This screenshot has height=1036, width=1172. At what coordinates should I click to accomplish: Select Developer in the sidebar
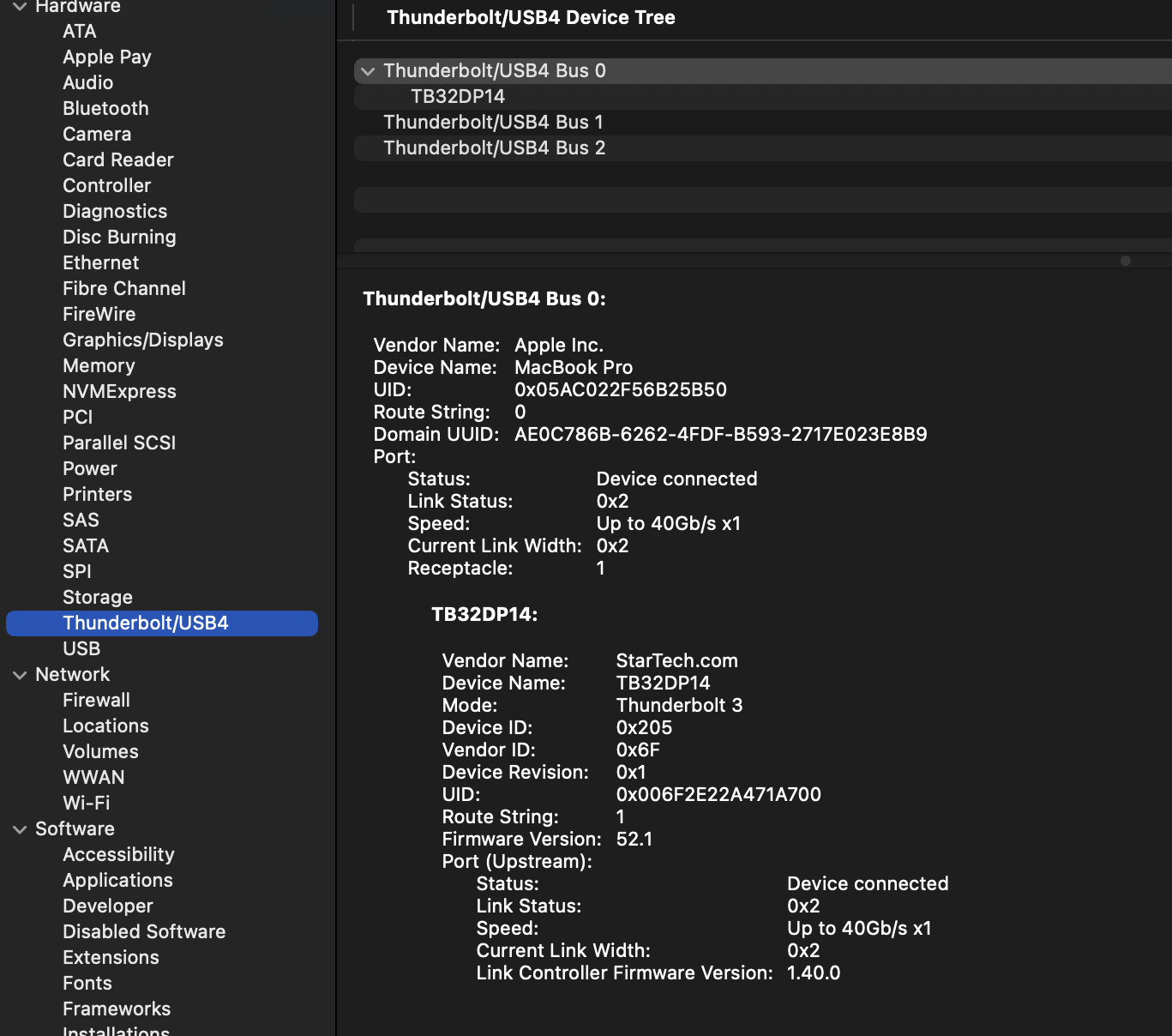[x=108, y=906]
